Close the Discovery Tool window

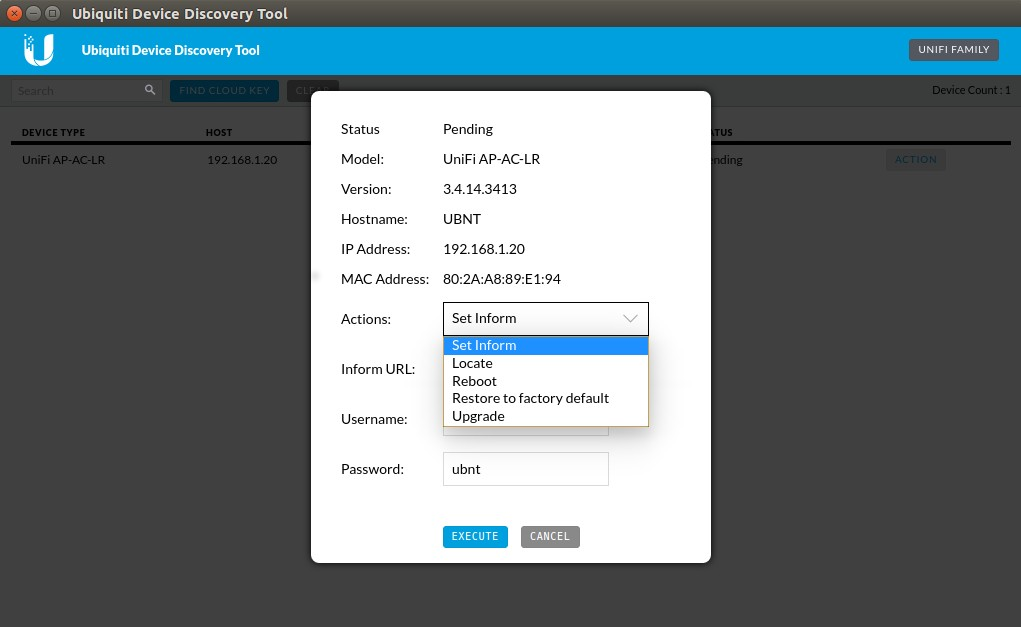(14, 13)
